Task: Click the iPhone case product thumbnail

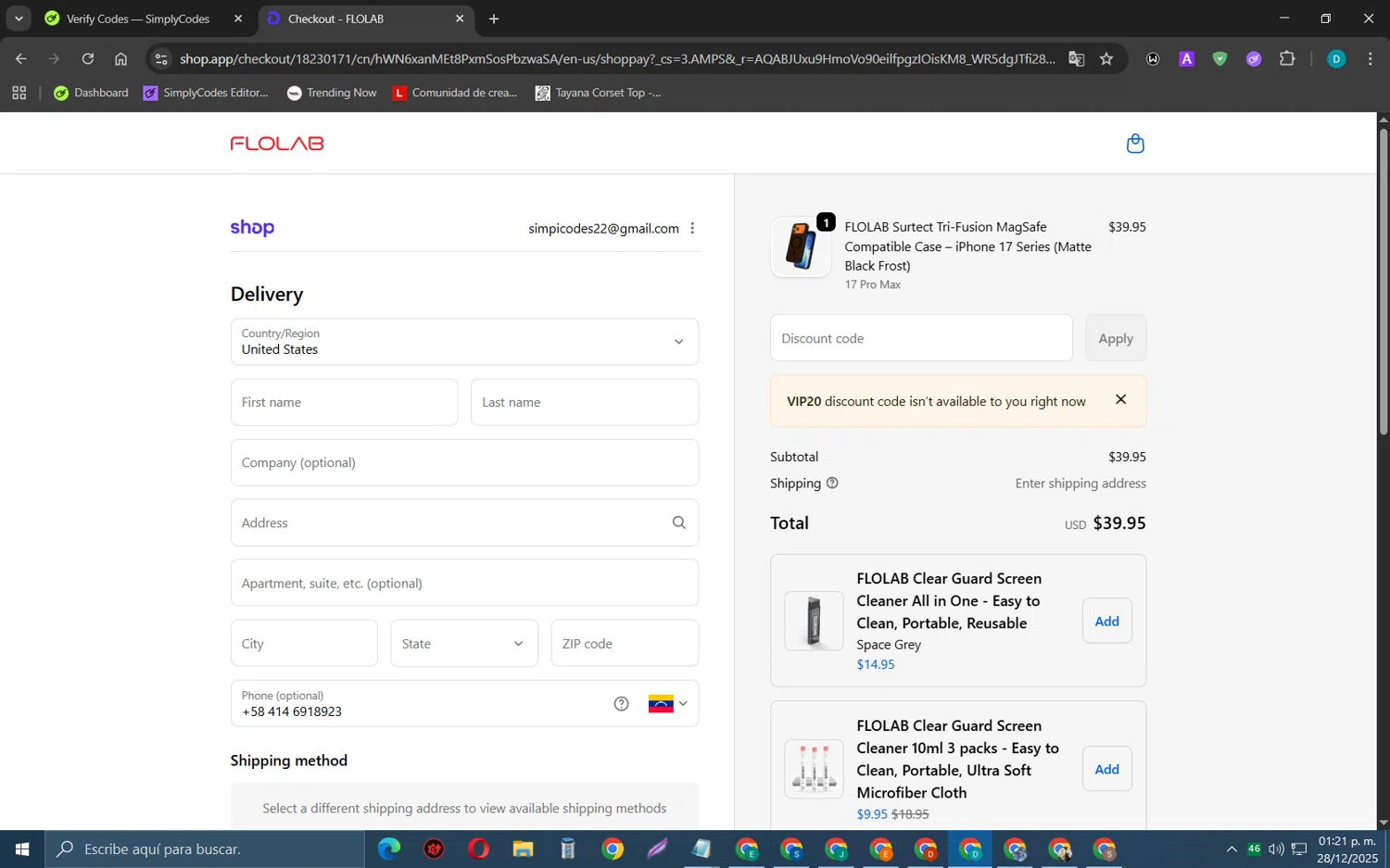Action: pyautogui.click(x=801, y=247)
